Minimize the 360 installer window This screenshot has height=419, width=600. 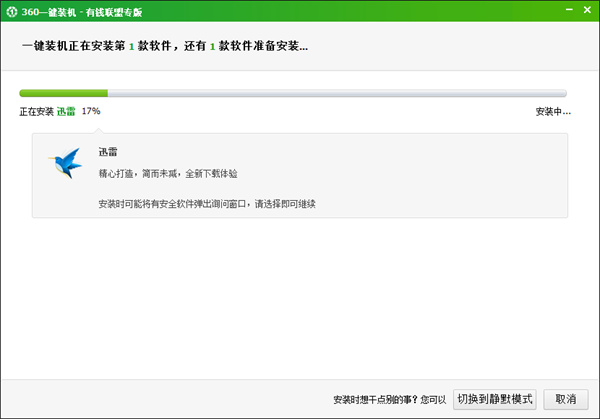(x=569, y=10)
